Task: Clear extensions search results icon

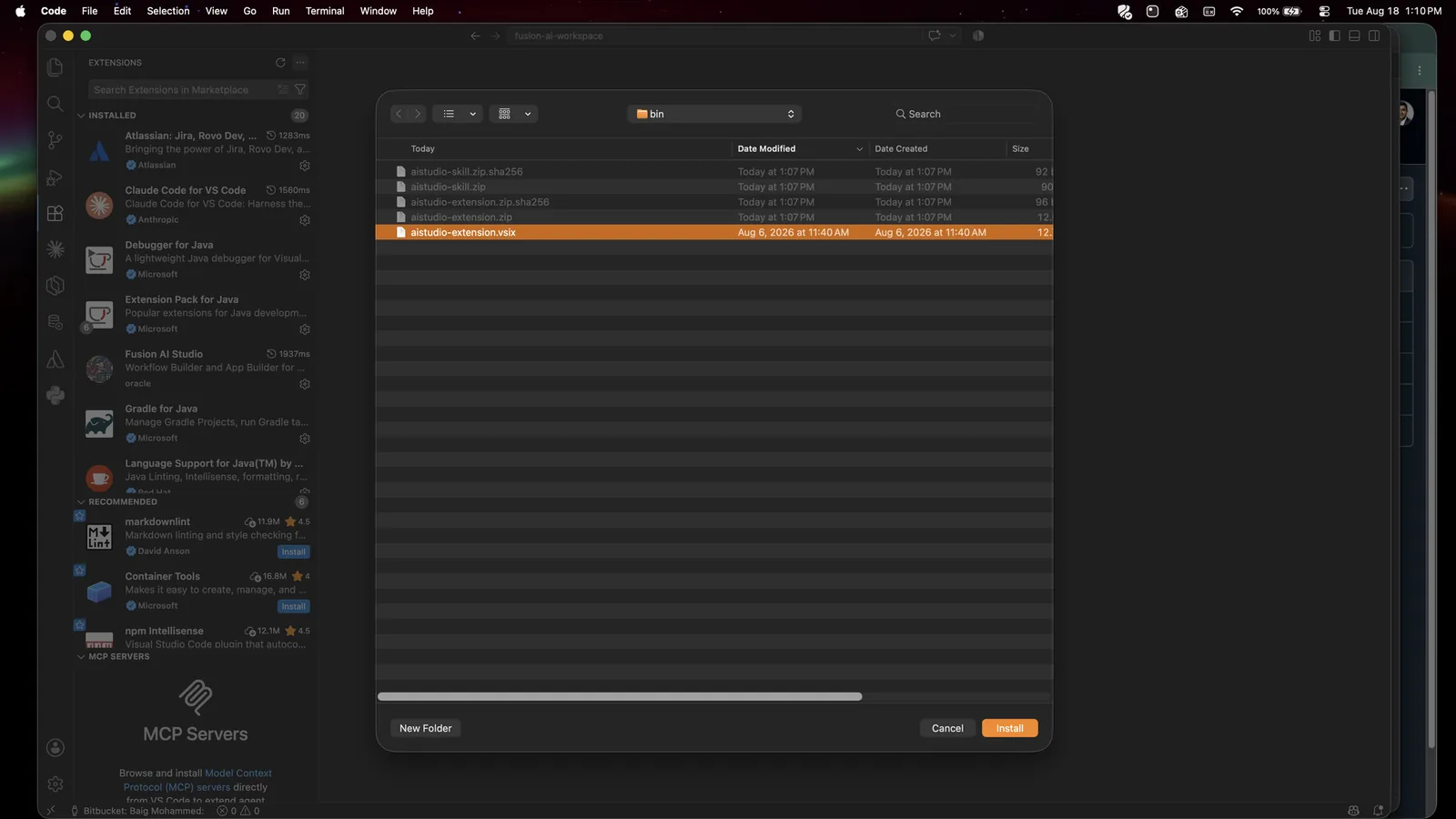Action: tap(283, 89)
